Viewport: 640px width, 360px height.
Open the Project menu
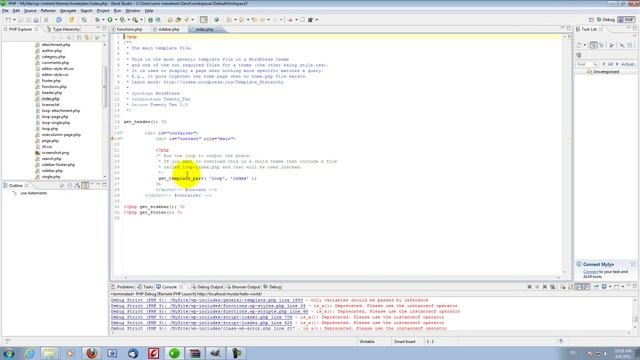tap(103, 11)
